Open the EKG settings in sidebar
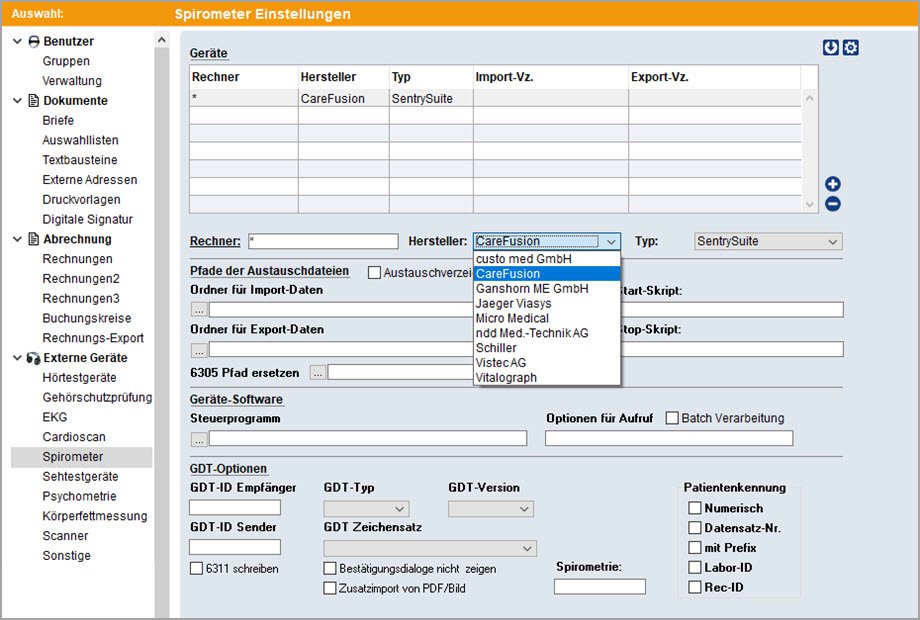 click(x=55, y=417)
